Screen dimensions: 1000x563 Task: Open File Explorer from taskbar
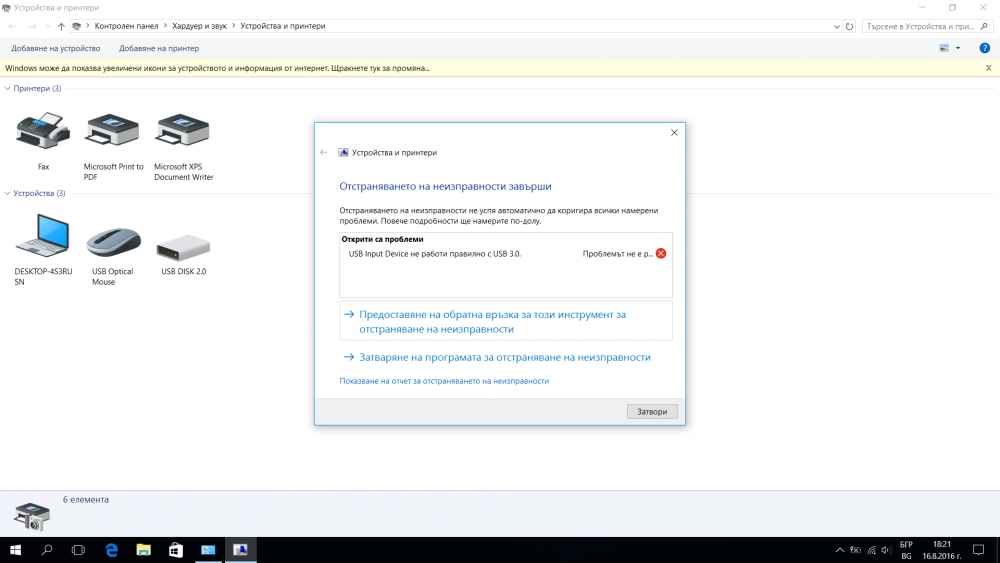point(143,550)
